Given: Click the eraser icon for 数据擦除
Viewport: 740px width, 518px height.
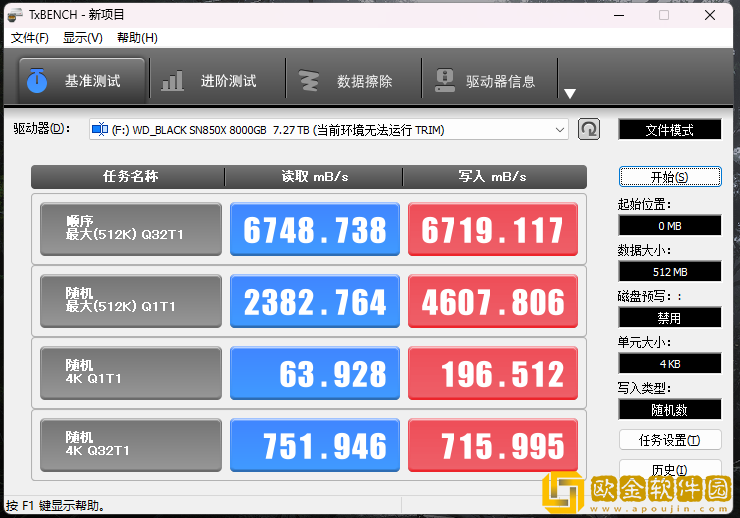Looking at the screenshot, I should 309,81.
